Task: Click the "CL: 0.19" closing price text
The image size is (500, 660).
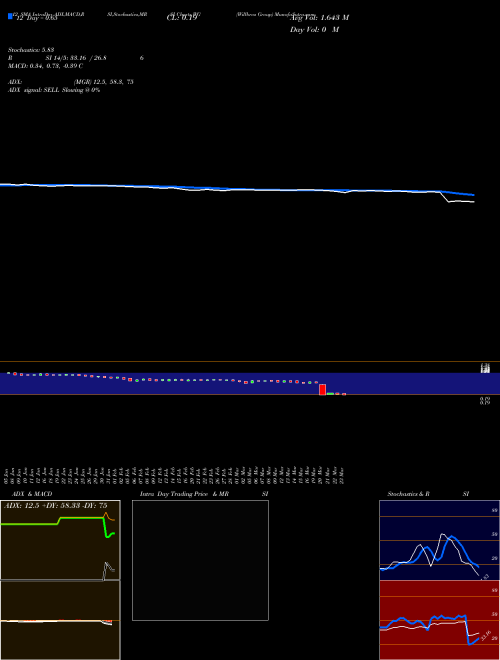Action: (x=182, y=18)
